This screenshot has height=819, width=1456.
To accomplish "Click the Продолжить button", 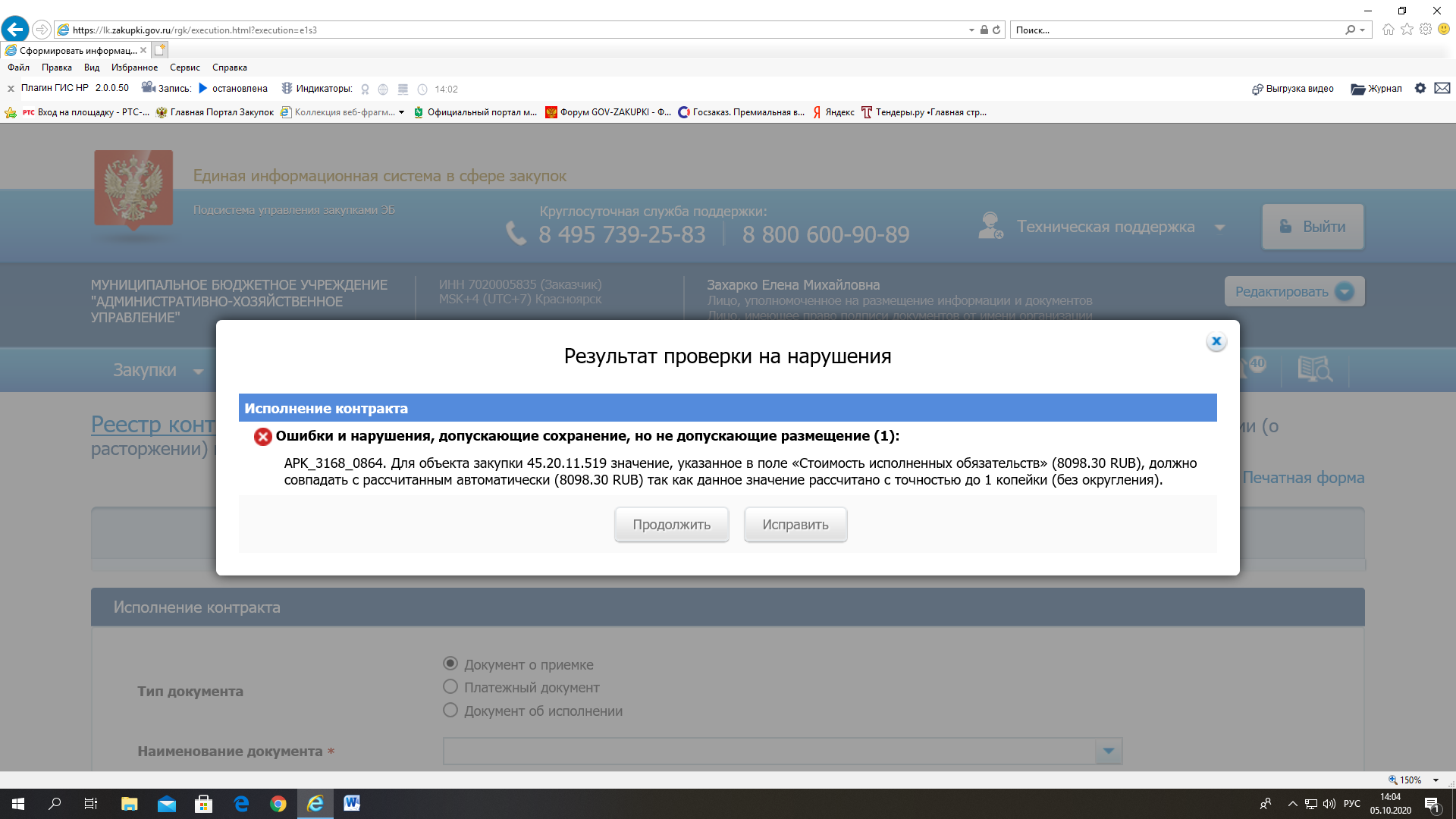I will 671,525.
